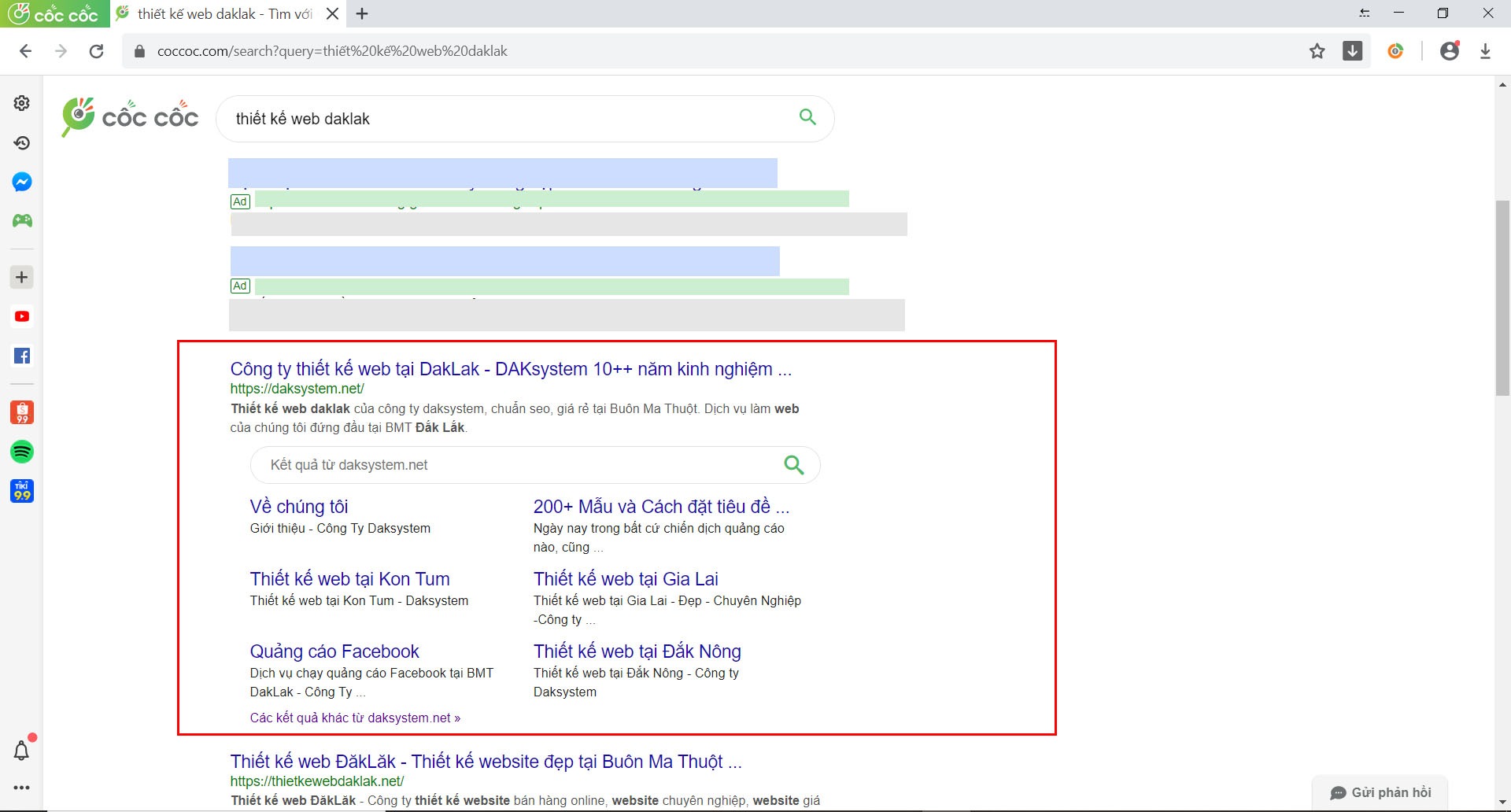Image resolution: width=1511 pixels, height=812 pixels.
Task: Bookmark this page with the star icon
Action: [1317, 51]
